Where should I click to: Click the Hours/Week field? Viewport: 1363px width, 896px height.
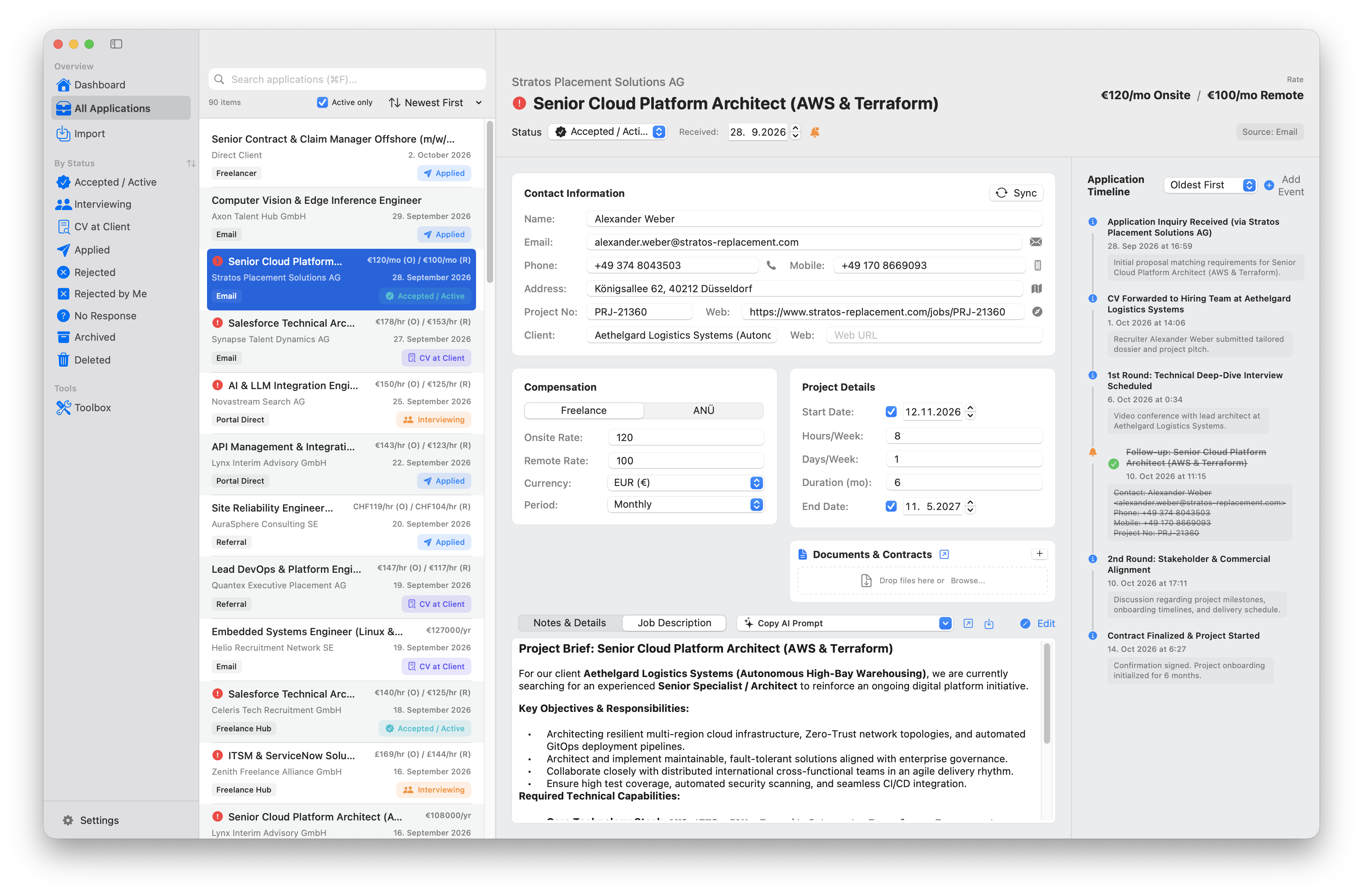[x=964, y=436]
